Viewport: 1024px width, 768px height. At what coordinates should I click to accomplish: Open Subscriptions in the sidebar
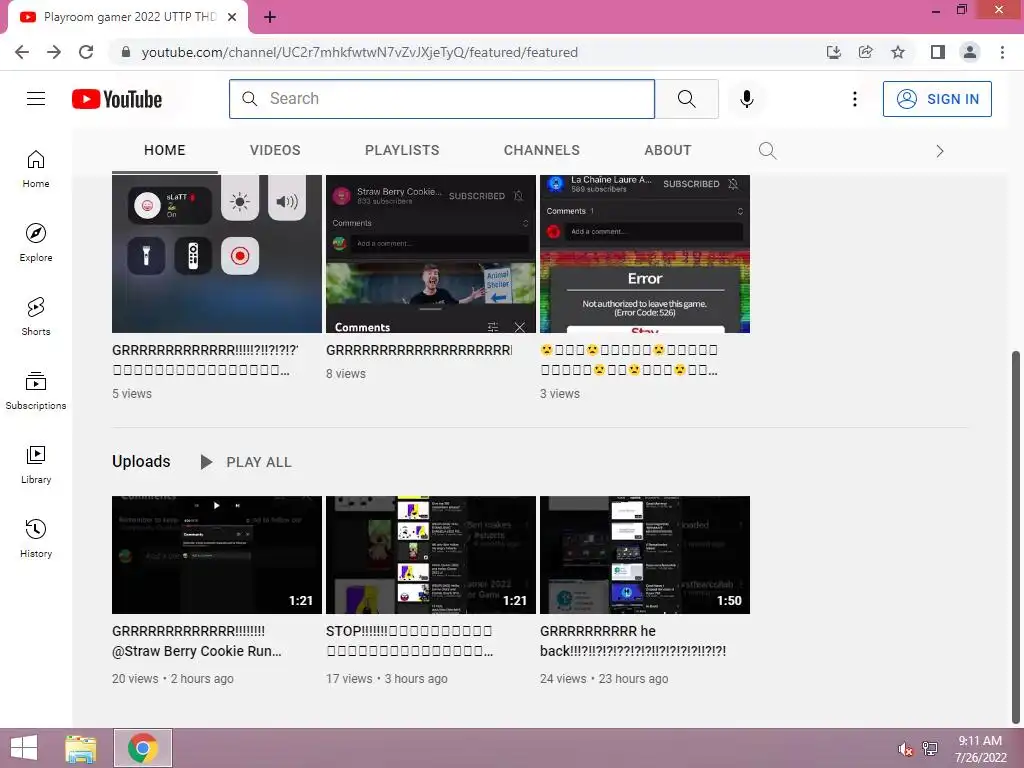tap(36, 391)
